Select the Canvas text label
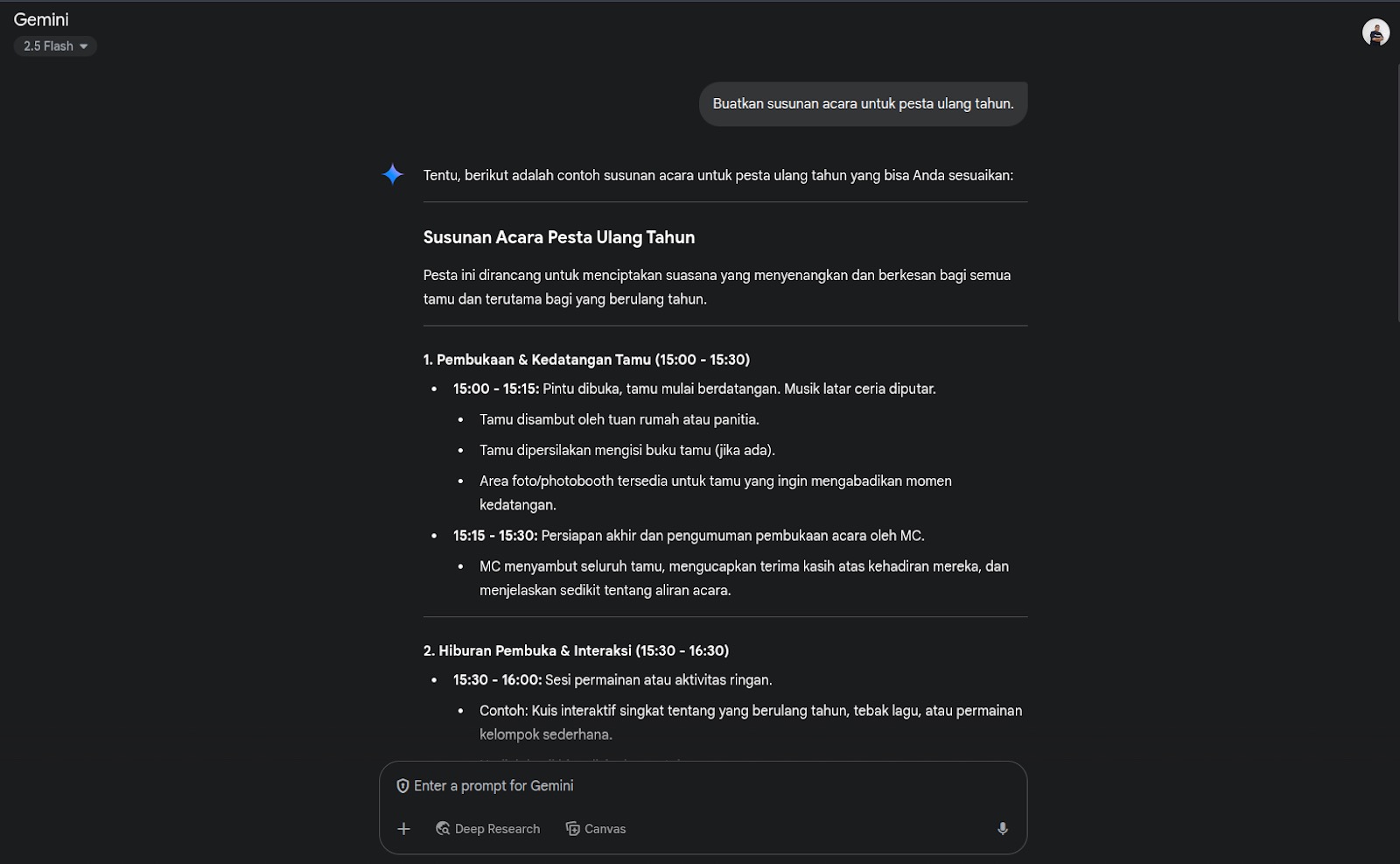The height and width of the screenshot is (864, 1400). click(x=605, y=829)
